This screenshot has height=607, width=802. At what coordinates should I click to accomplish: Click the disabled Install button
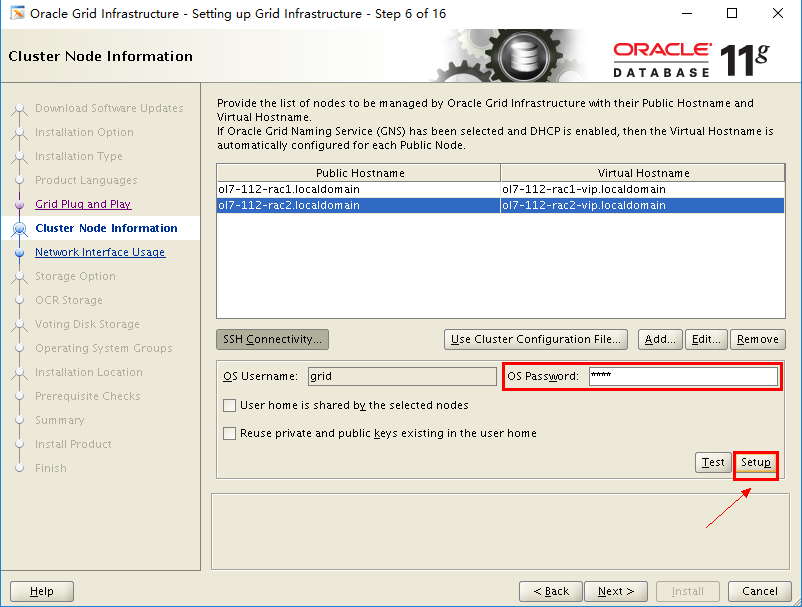[687, 591]
